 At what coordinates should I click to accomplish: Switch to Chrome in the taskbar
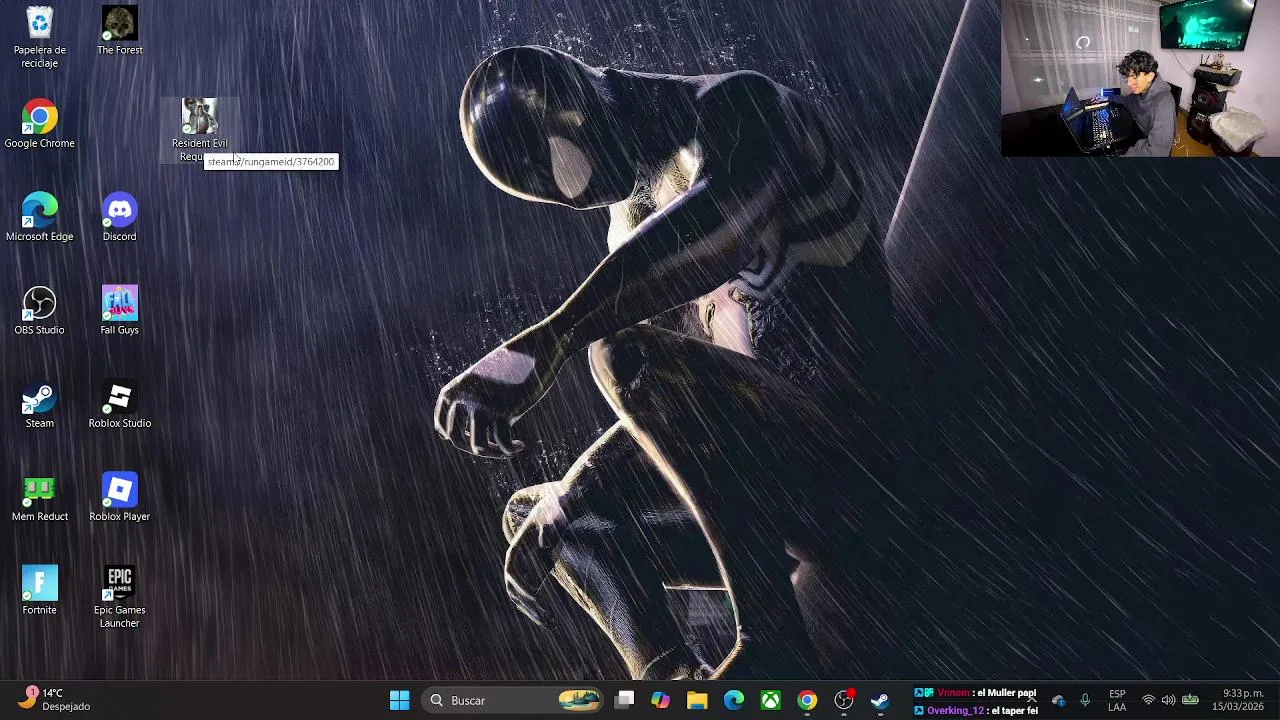point(807,700)
